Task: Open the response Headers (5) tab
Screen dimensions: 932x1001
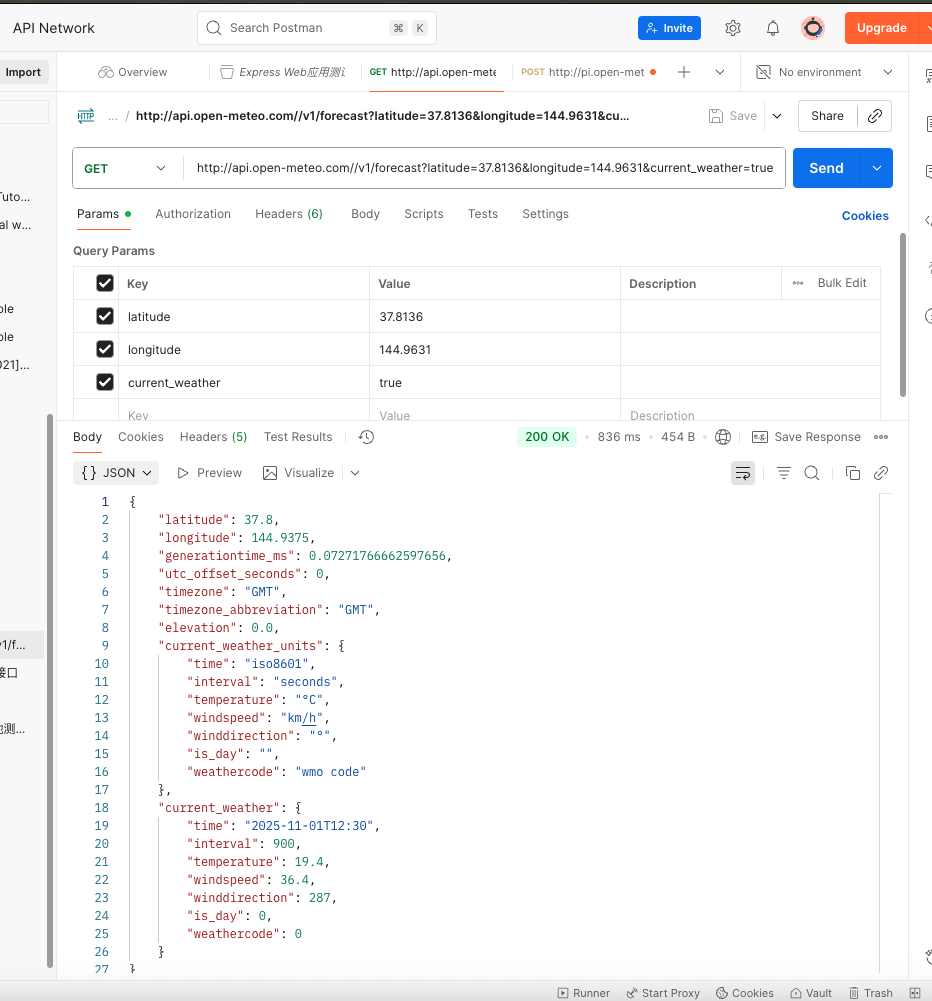Action: (213, 437)
